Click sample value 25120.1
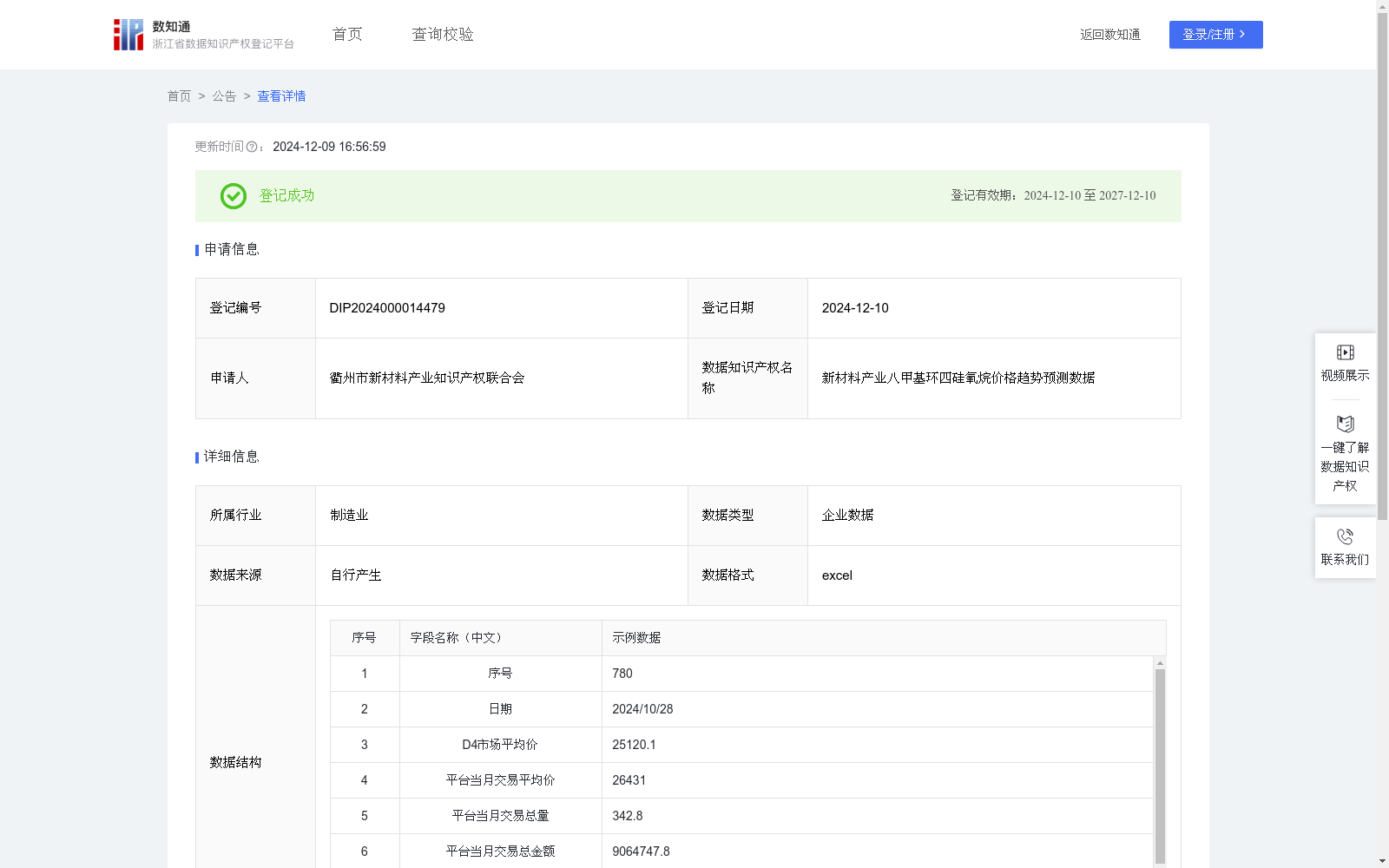This screenshot has width=1389, height=868. tap(634, 745)
